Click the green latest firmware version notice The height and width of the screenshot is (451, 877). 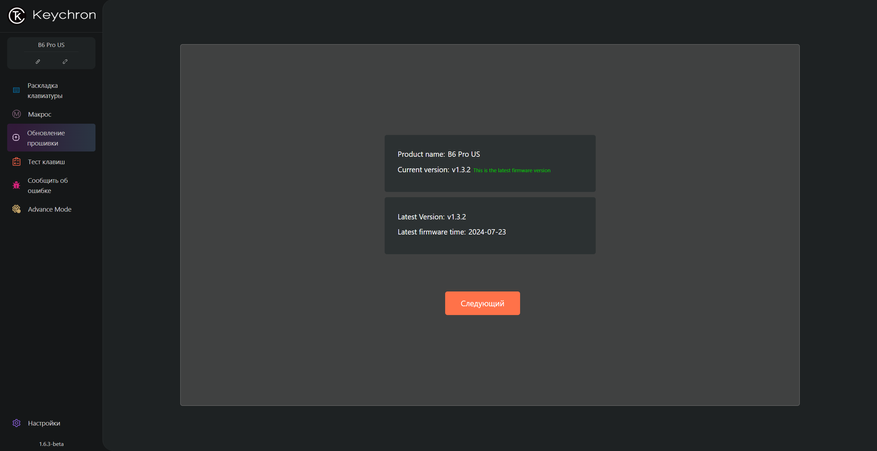tap(512, 170)
